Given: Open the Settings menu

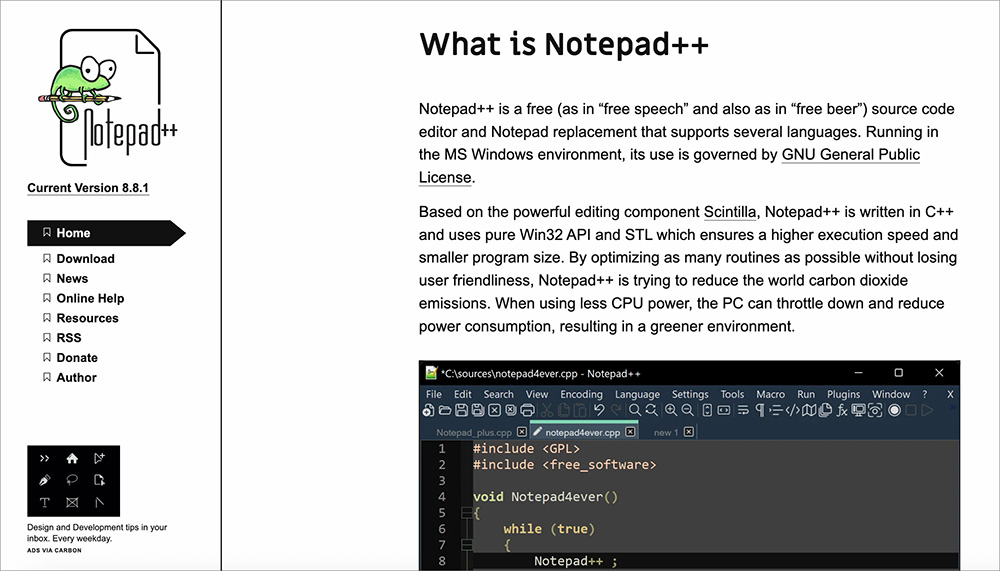Looking at the screenshot, I should [690, 394].
